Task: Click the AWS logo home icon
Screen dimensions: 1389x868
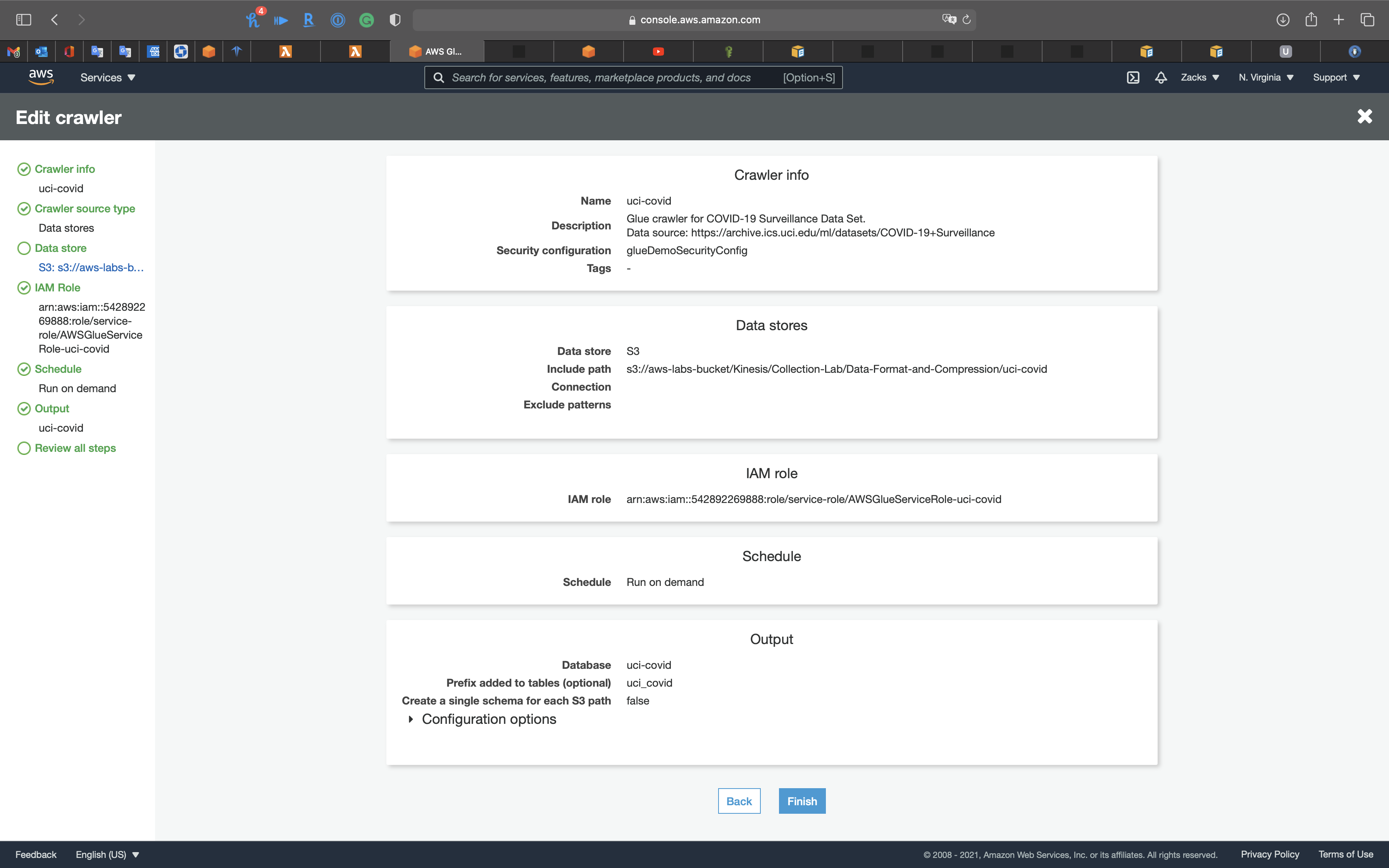Action: coord(41,77)
